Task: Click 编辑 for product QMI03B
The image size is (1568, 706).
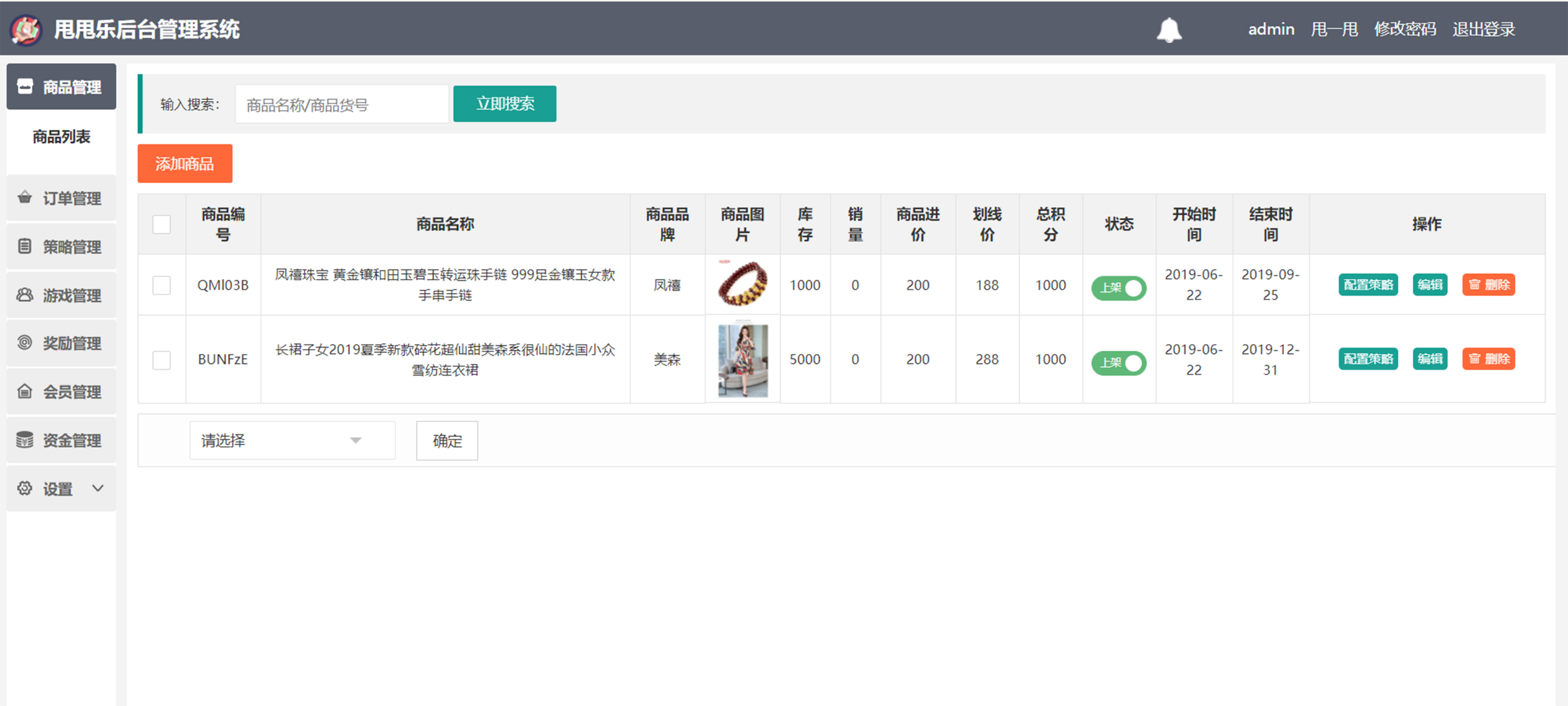Action: (1429, 284)
